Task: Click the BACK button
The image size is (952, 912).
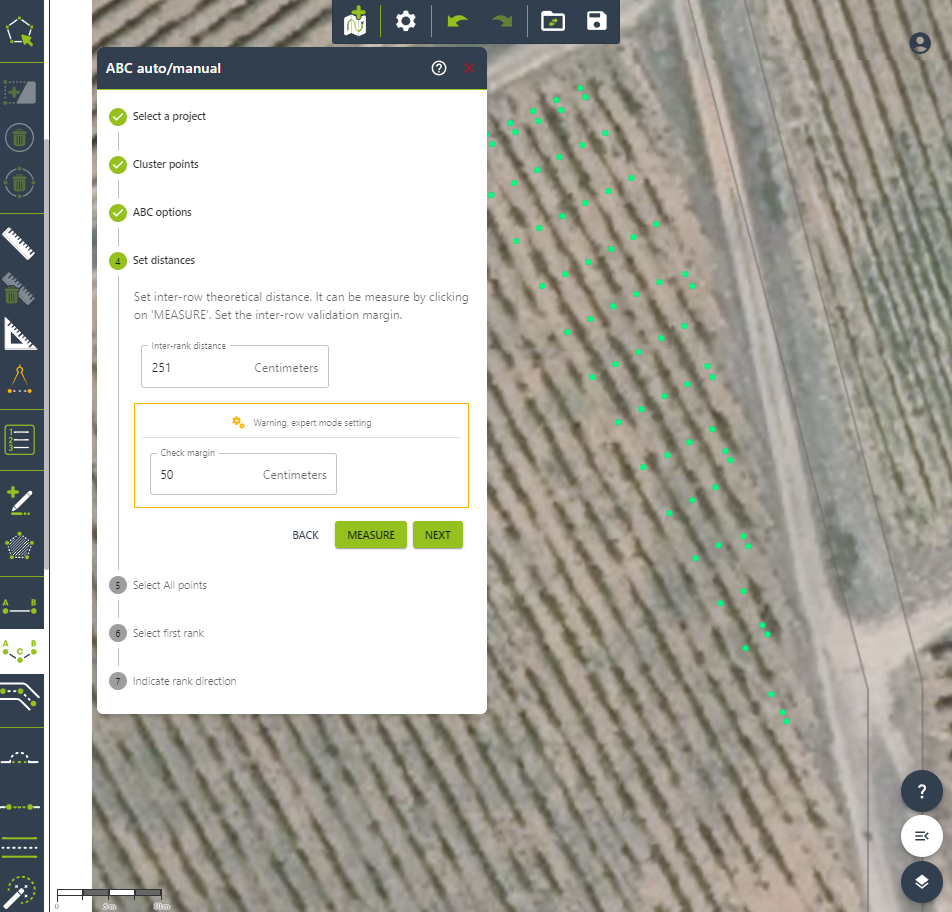Action: (x=305, y=535)
